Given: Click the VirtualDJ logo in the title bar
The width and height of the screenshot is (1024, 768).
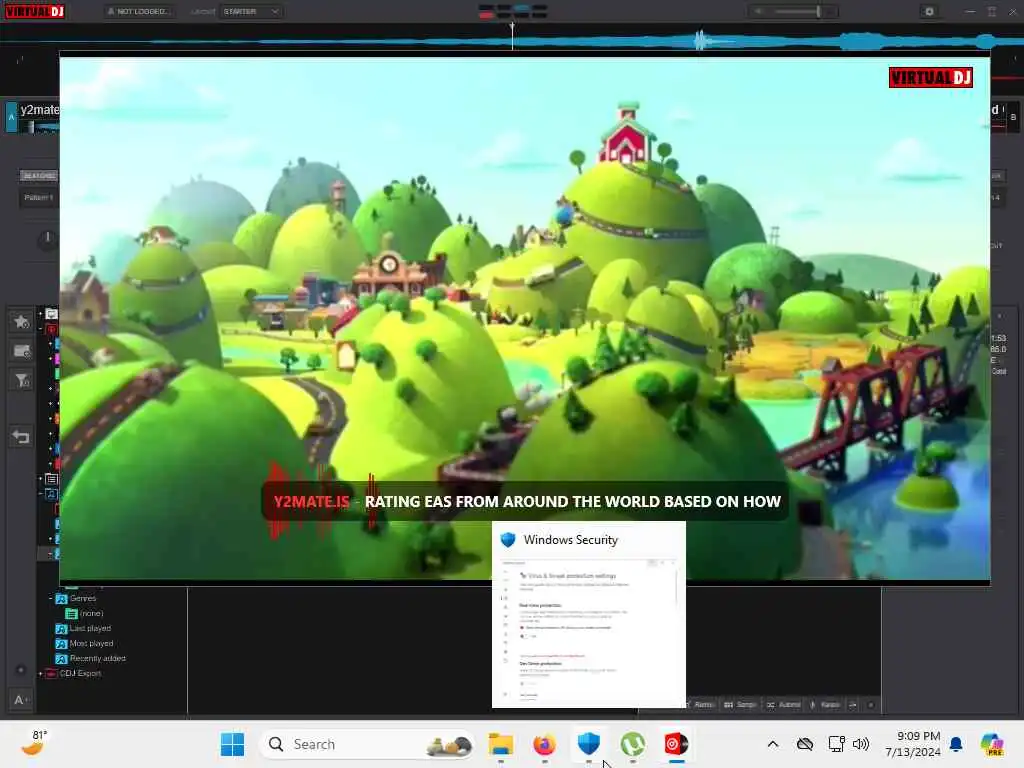Looking at the screenshot, I should [35, 11].
